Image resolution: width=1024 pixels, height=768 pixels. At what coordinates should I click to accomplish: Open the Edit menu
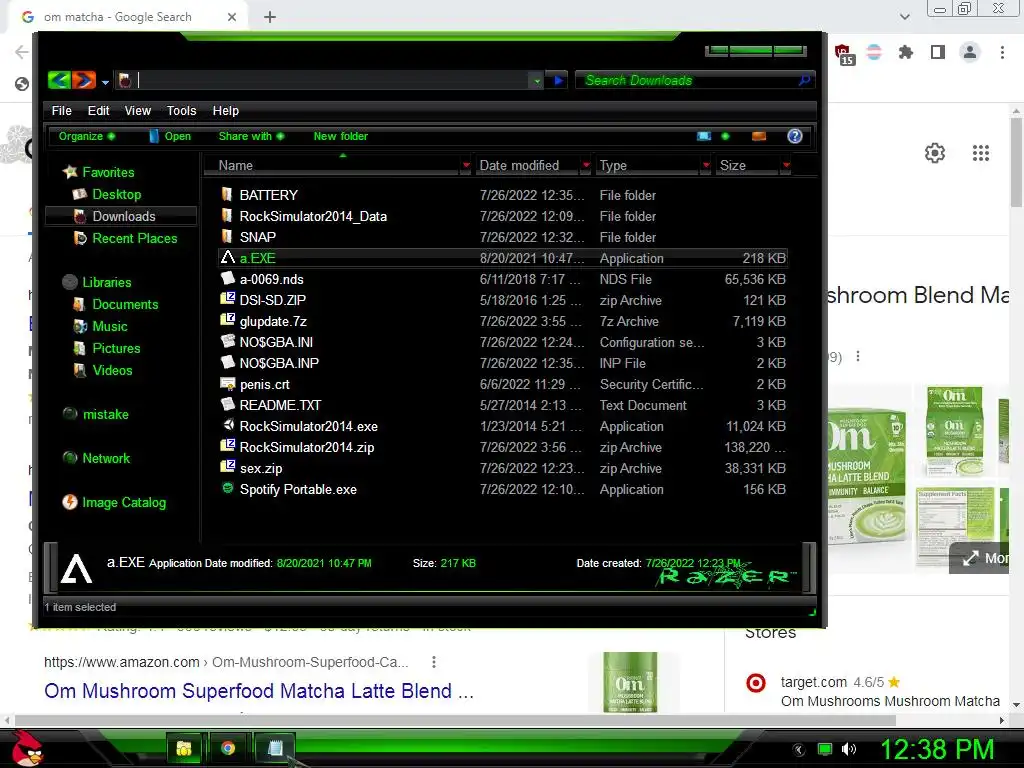click(99, 110)
